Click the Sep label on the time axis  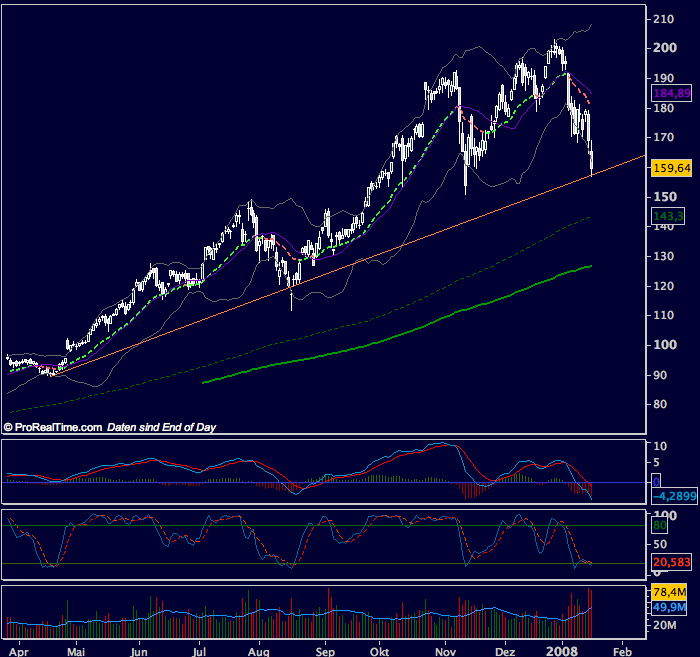[x=325, y=652]
